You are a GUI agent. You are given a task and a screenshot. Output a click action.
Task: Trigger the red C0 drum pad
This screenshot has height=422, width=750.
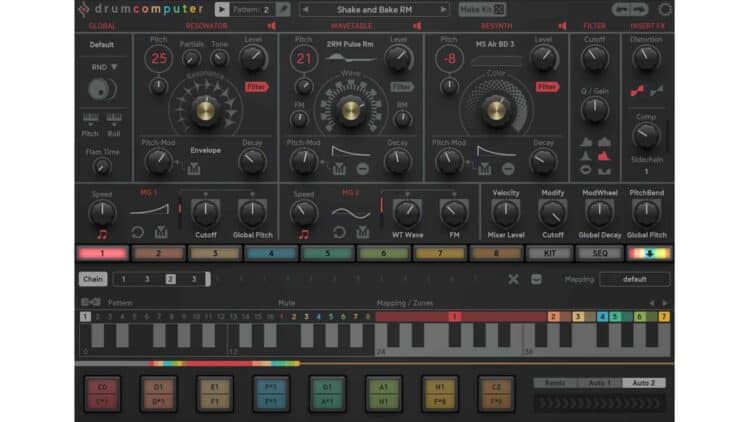(102, 394)
